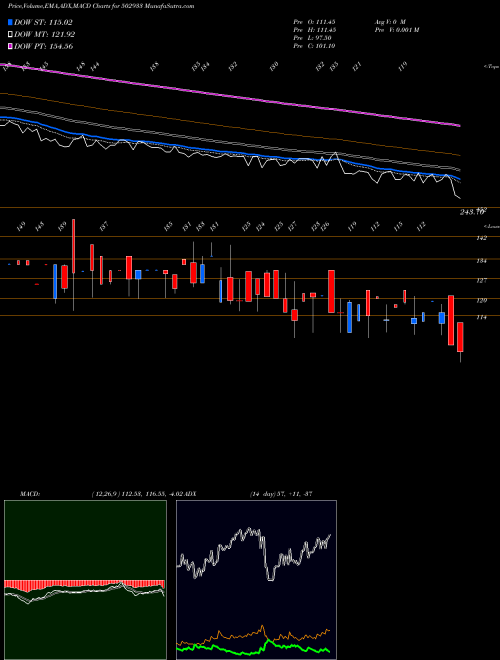This screenshot has width=500, height=660.
Task: Click the Pre H: 111.45 value
Action: 314,30
